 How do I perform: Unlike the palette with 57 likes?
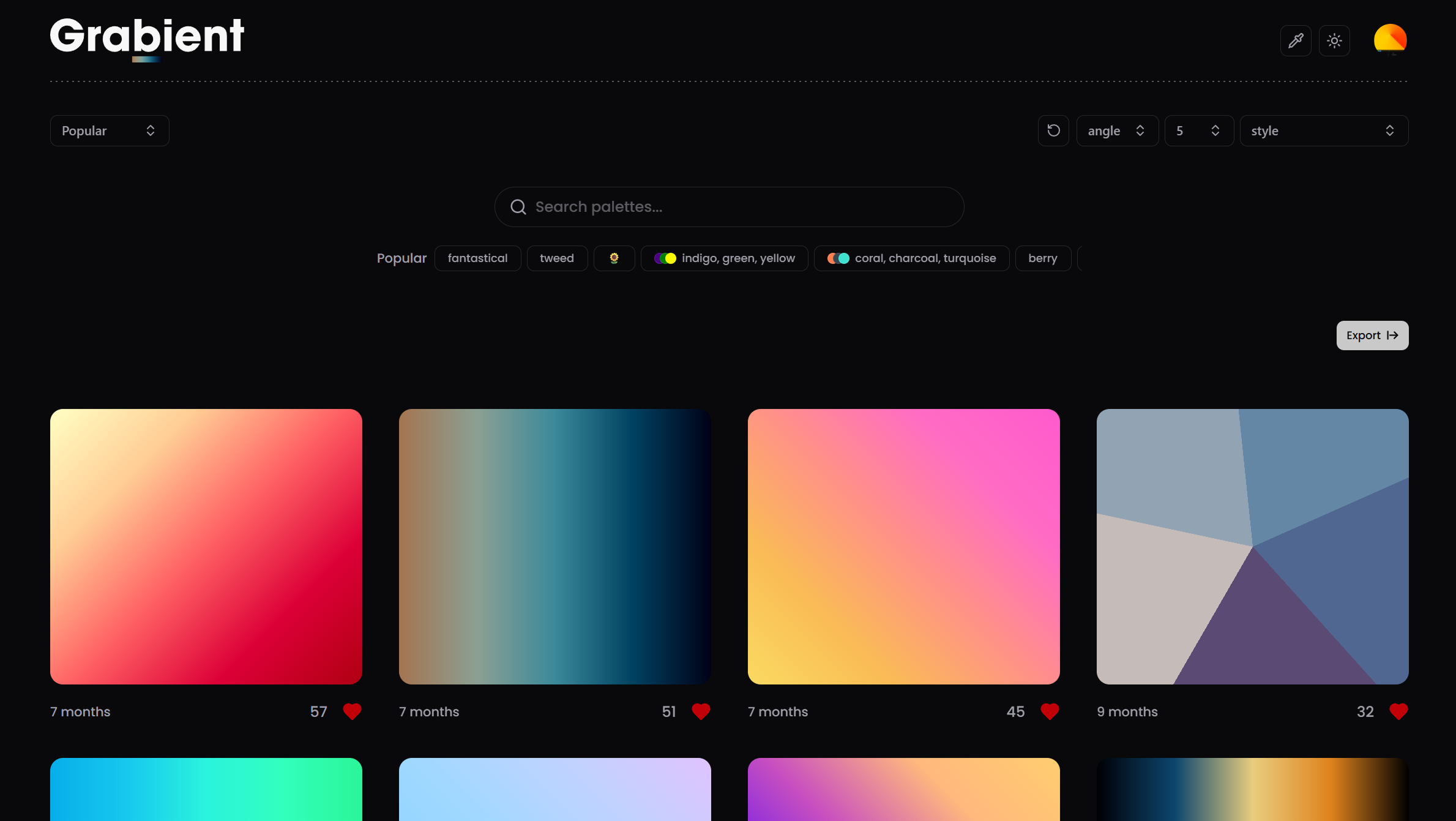tap(352, 711)
